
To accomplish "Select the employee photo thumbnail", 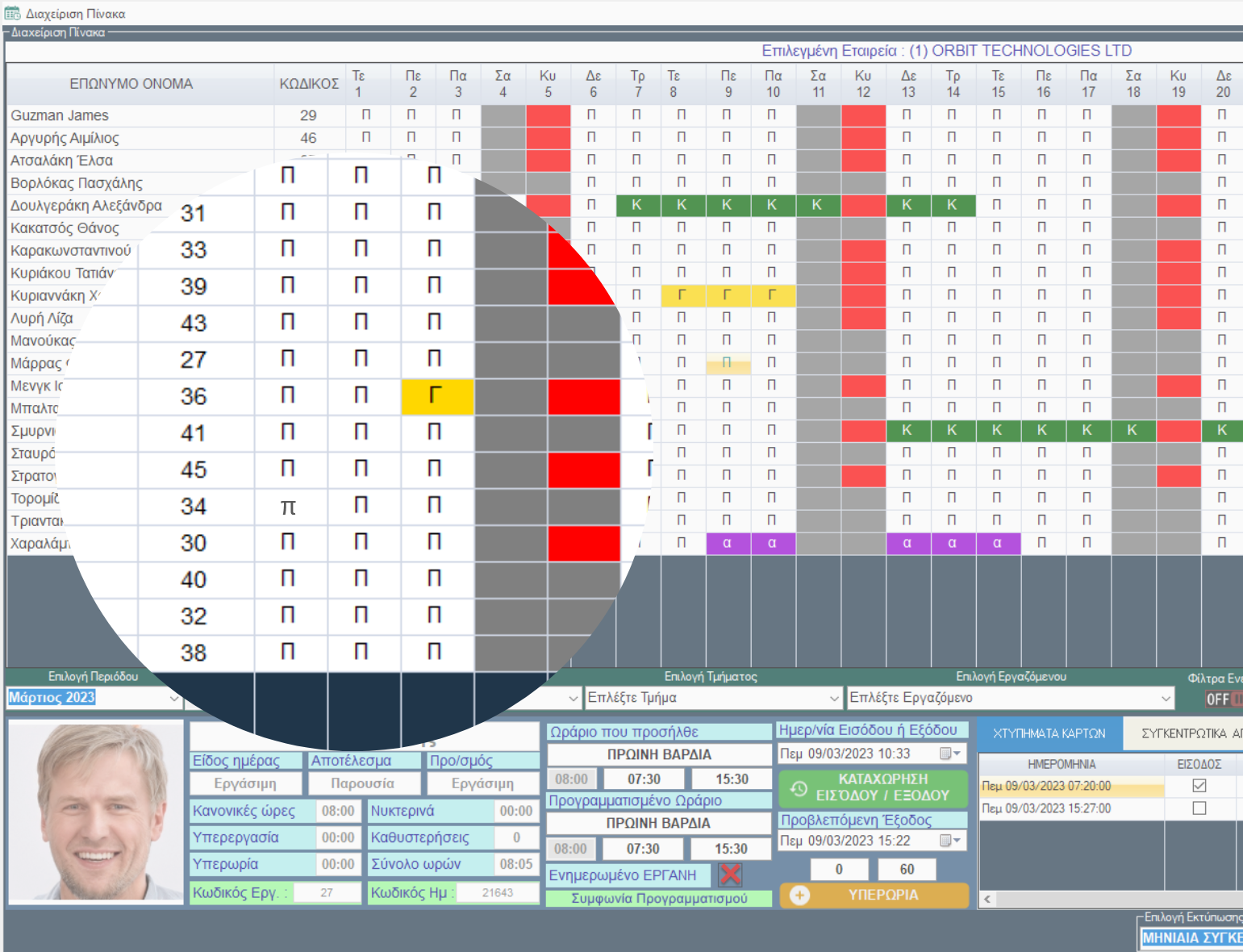I will (x=96, y=812).
